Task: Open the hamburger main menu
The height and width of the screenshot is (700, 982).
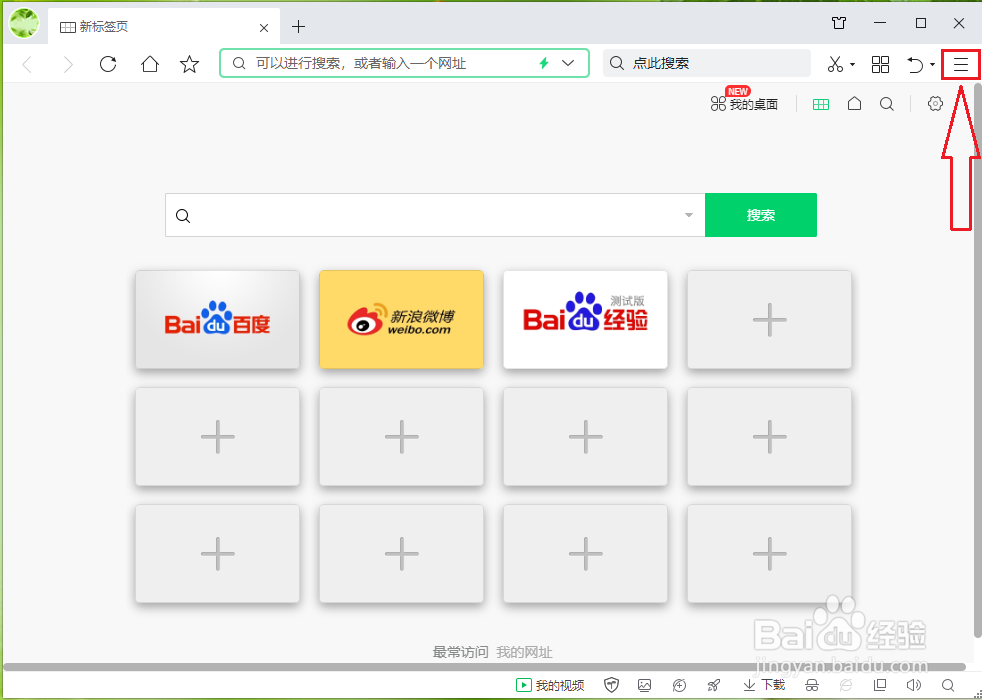Action: click(x=959, y=64)
